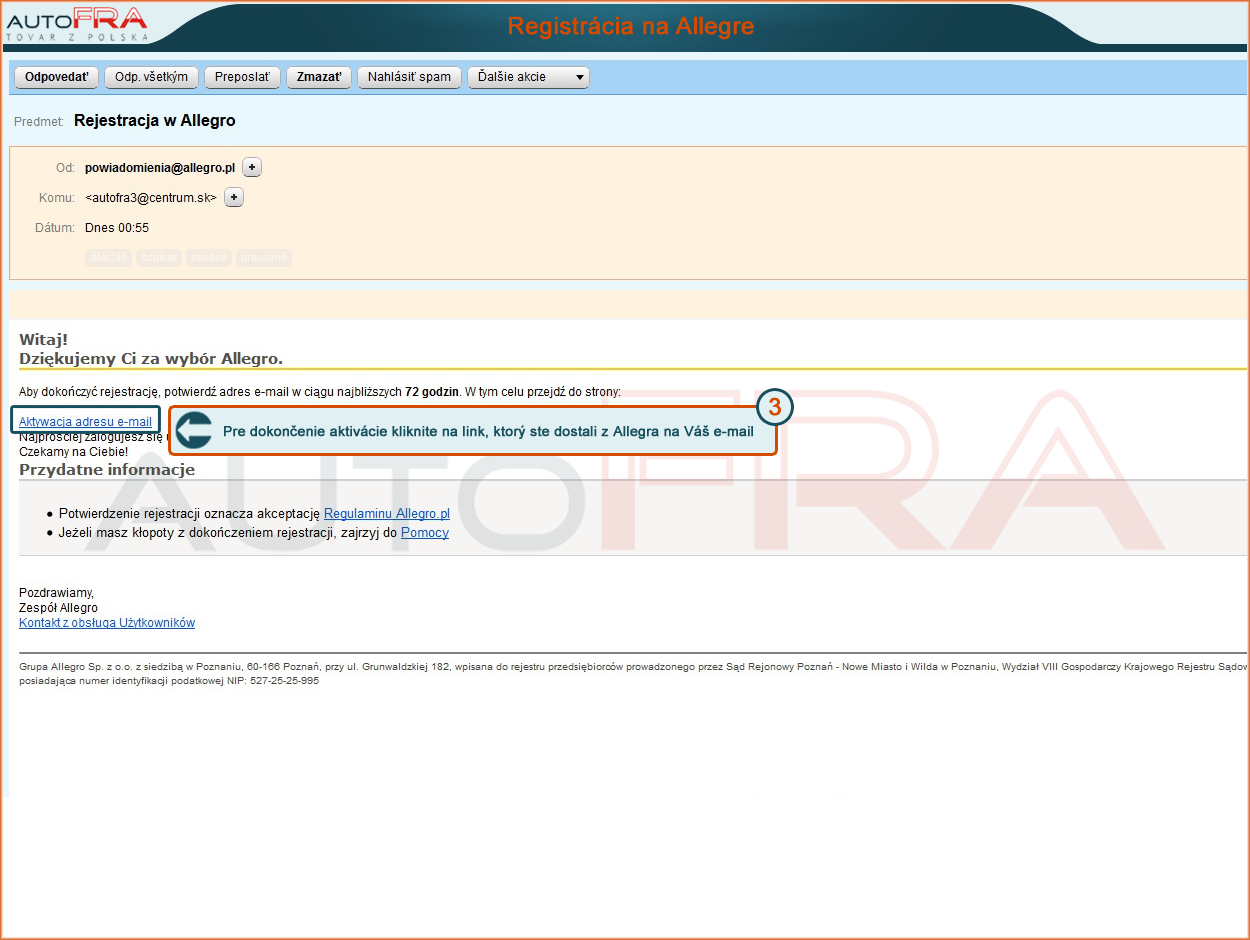
Task: Open the Regulaminu Allegro.pl link
Action: 387,514
